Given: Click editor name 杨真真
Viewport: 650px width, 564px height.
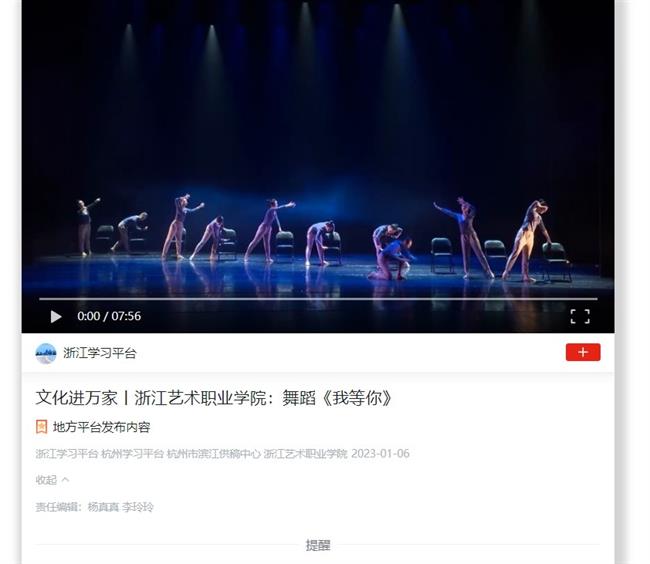Looking at the screenshot, I should pos(103,507).
